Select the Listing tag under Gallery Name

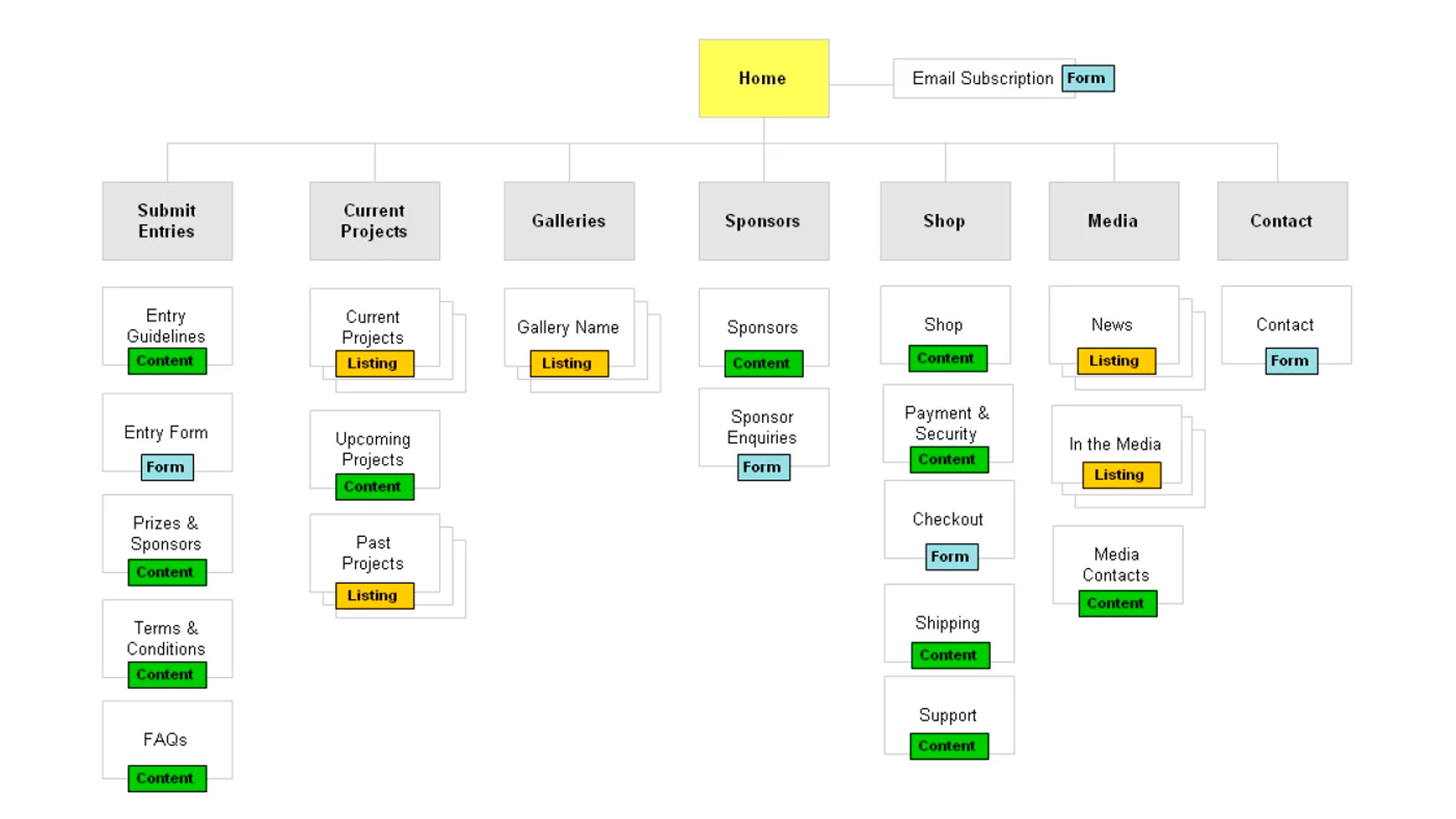tap(568, 363)
